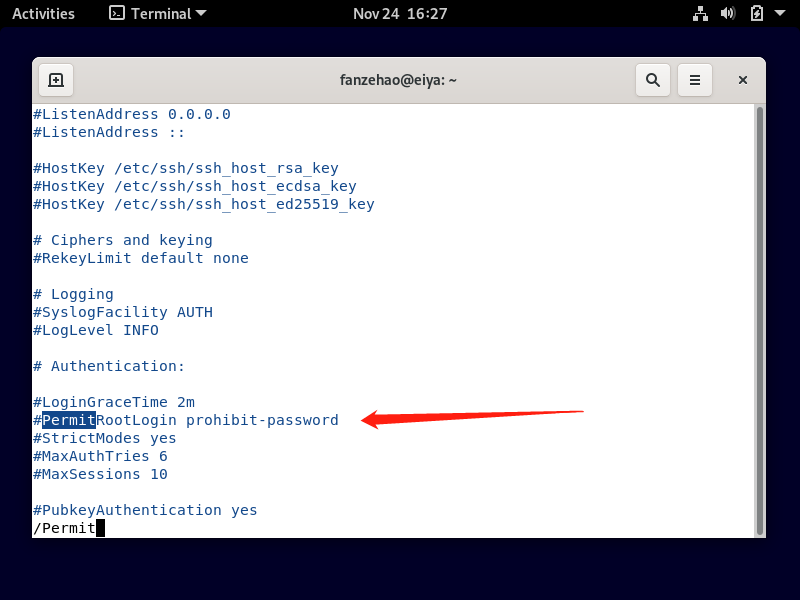The width and height of the screenshot is (800, 600).
Task: Click the /Permit search command line
Action: pos(65,528)
